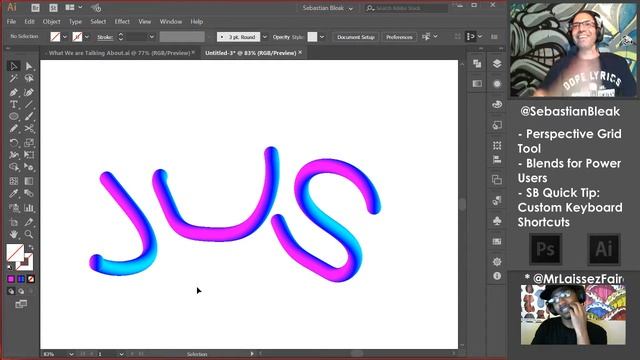
Task: Enable Draw Behind mode
Action: click(21, 291)
